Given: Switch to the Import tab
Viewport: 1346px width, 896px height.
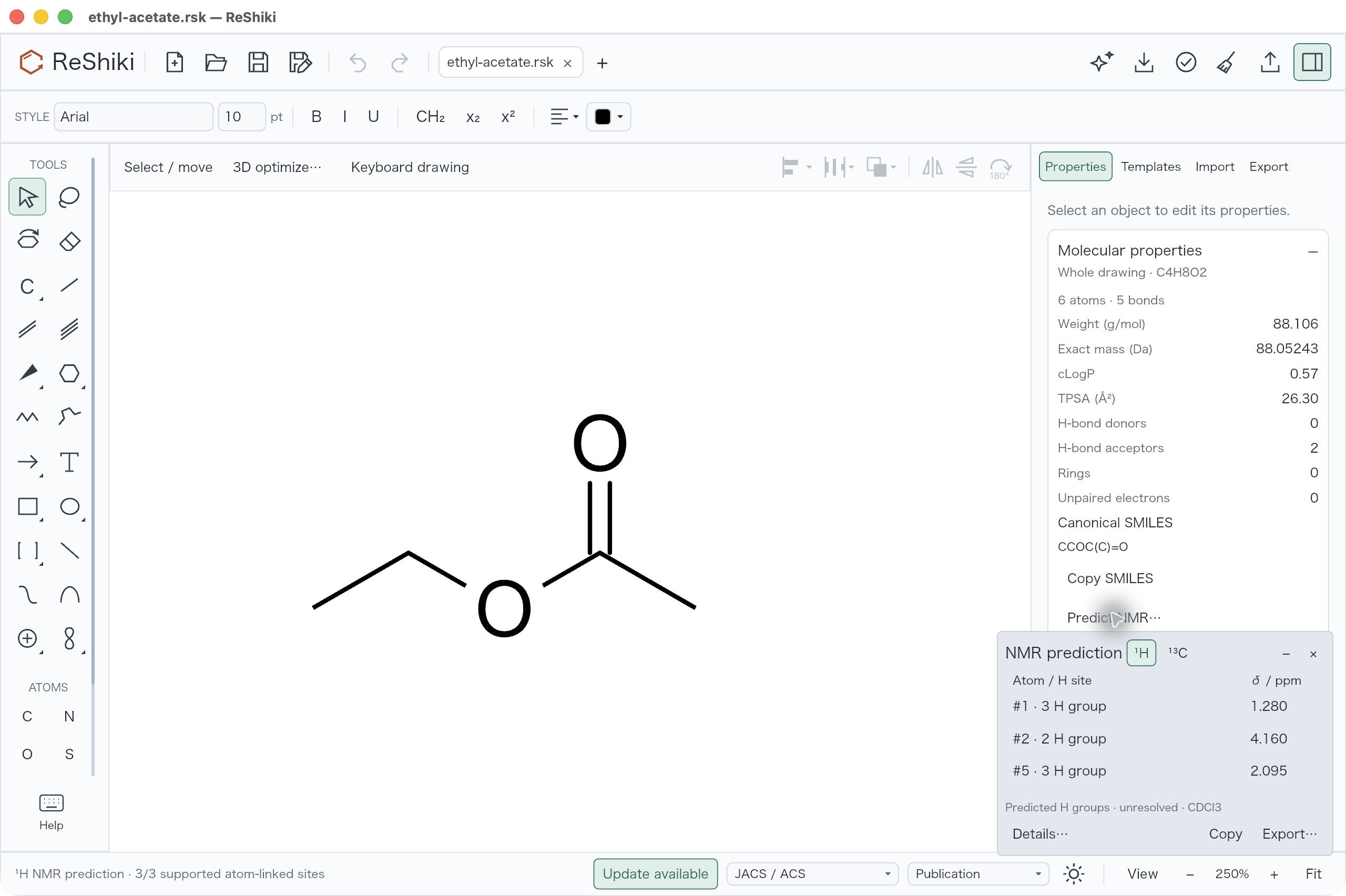Looking at the screenshot, I should pos(1214,166).
